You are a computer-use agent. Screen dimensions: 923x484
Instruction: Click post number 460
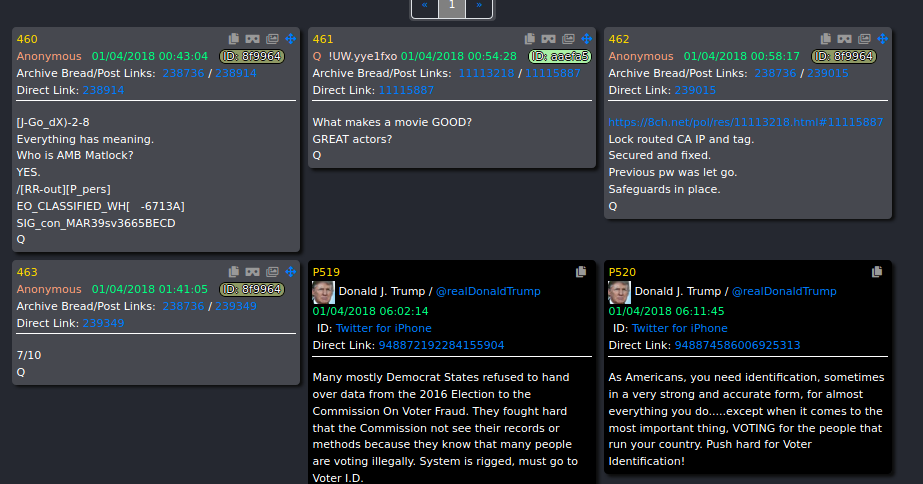pyautogui.click(x=27, y=39)
